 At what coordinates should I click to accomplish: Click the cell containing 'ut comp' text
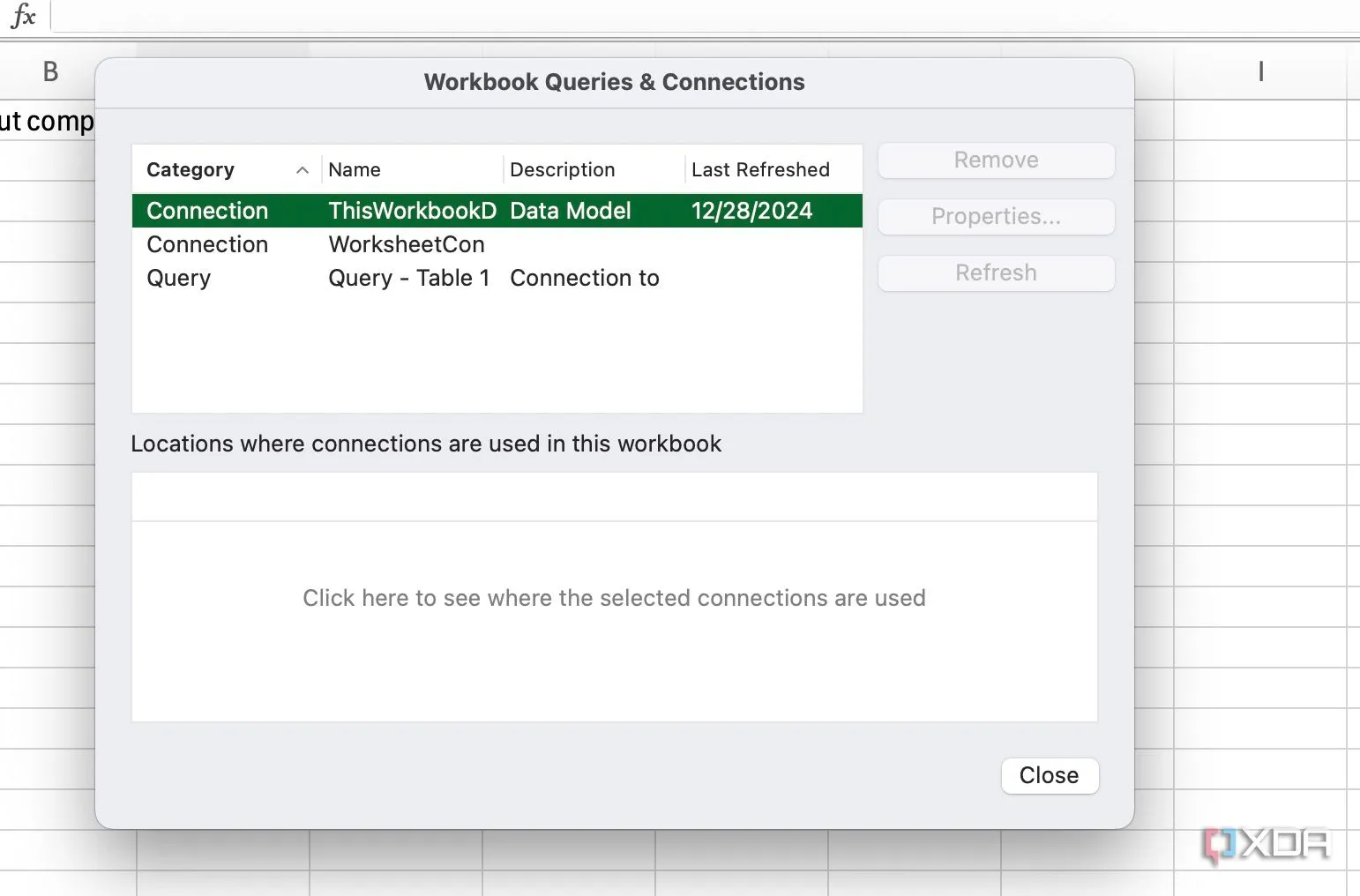pos(47,121)
